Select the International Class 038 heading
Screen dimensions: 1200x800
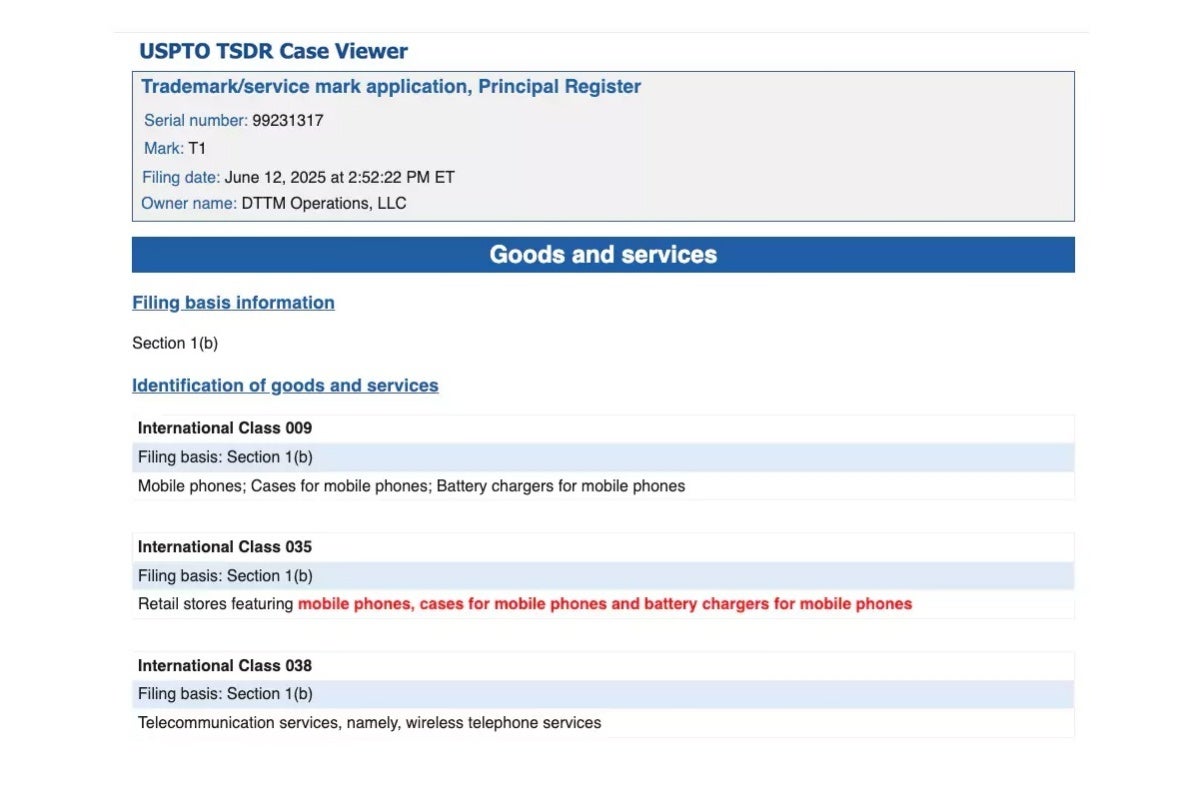click(225, 666)
